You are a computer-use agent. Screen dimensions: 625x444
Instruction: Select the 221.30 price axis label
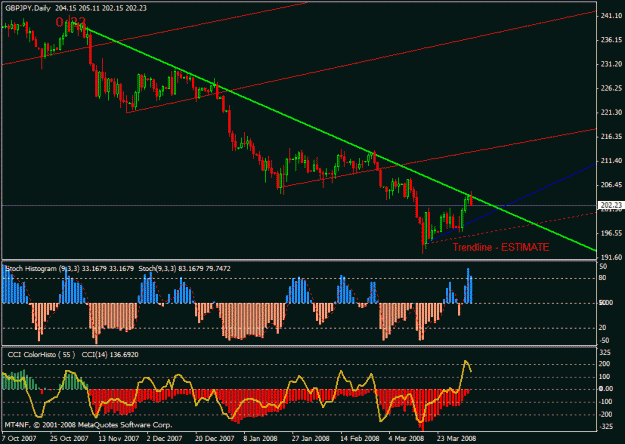611,113
